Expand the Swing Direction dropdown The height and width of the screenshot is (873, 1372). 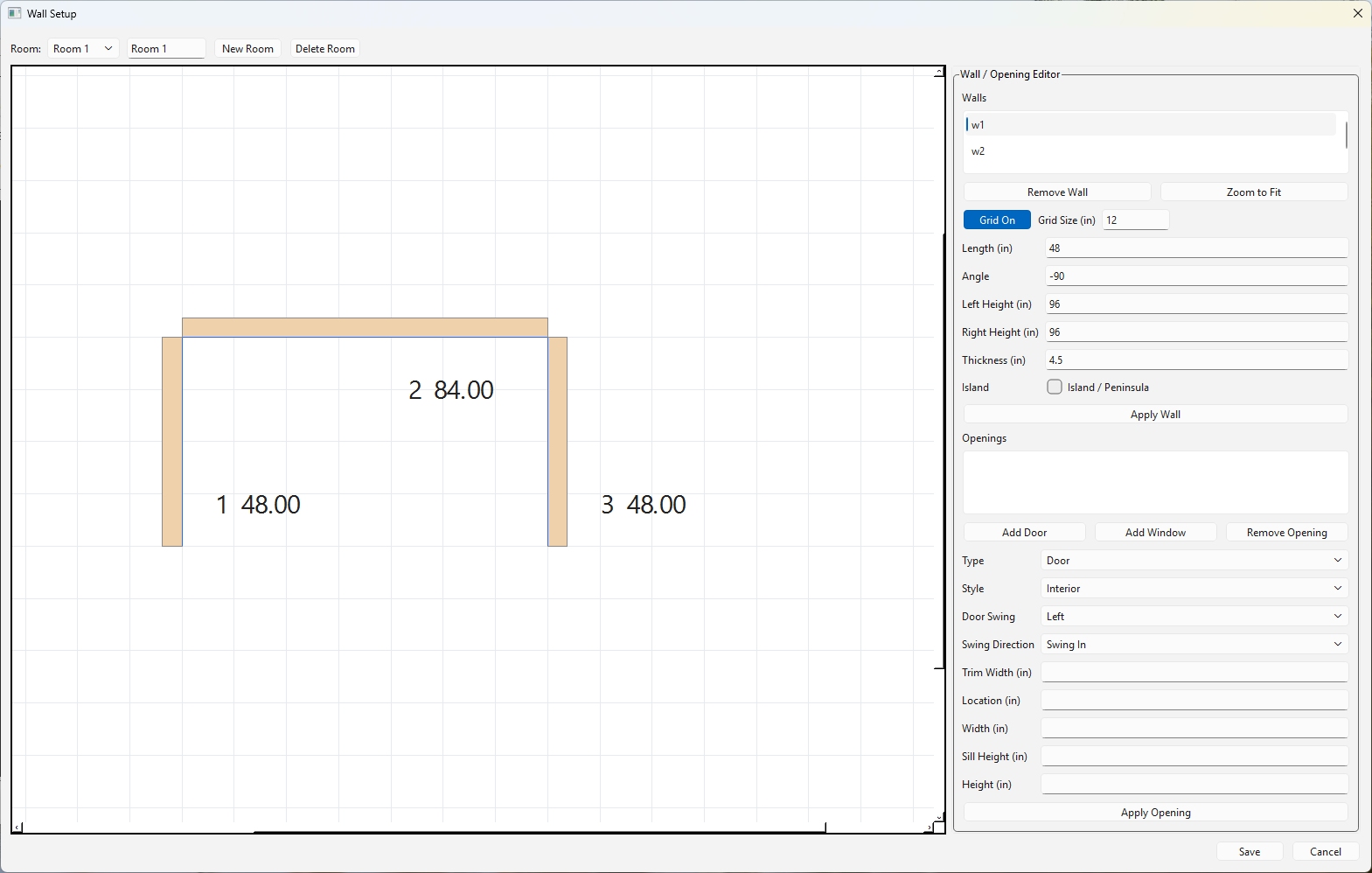point(1194,645)
